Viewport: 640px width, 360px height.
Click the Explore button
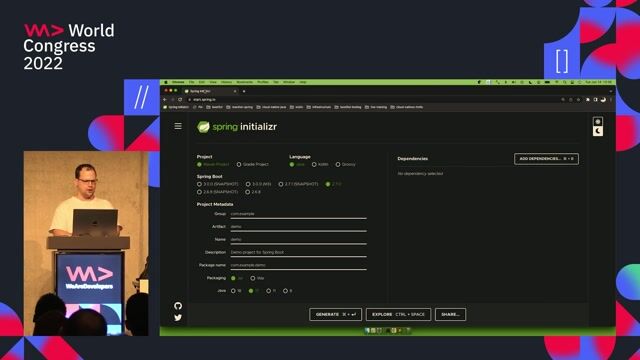(x=398, y=314)
